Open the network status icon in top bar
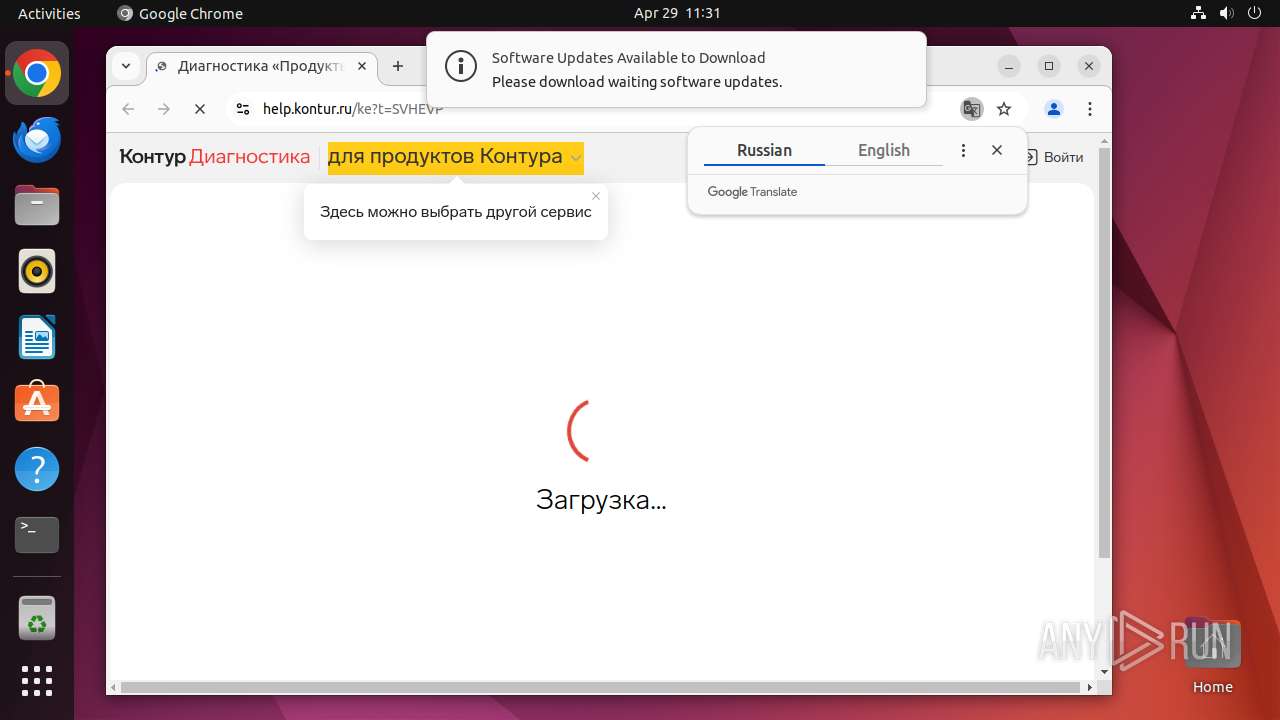Viewport: 1280px width, 720px height. 1198,13
